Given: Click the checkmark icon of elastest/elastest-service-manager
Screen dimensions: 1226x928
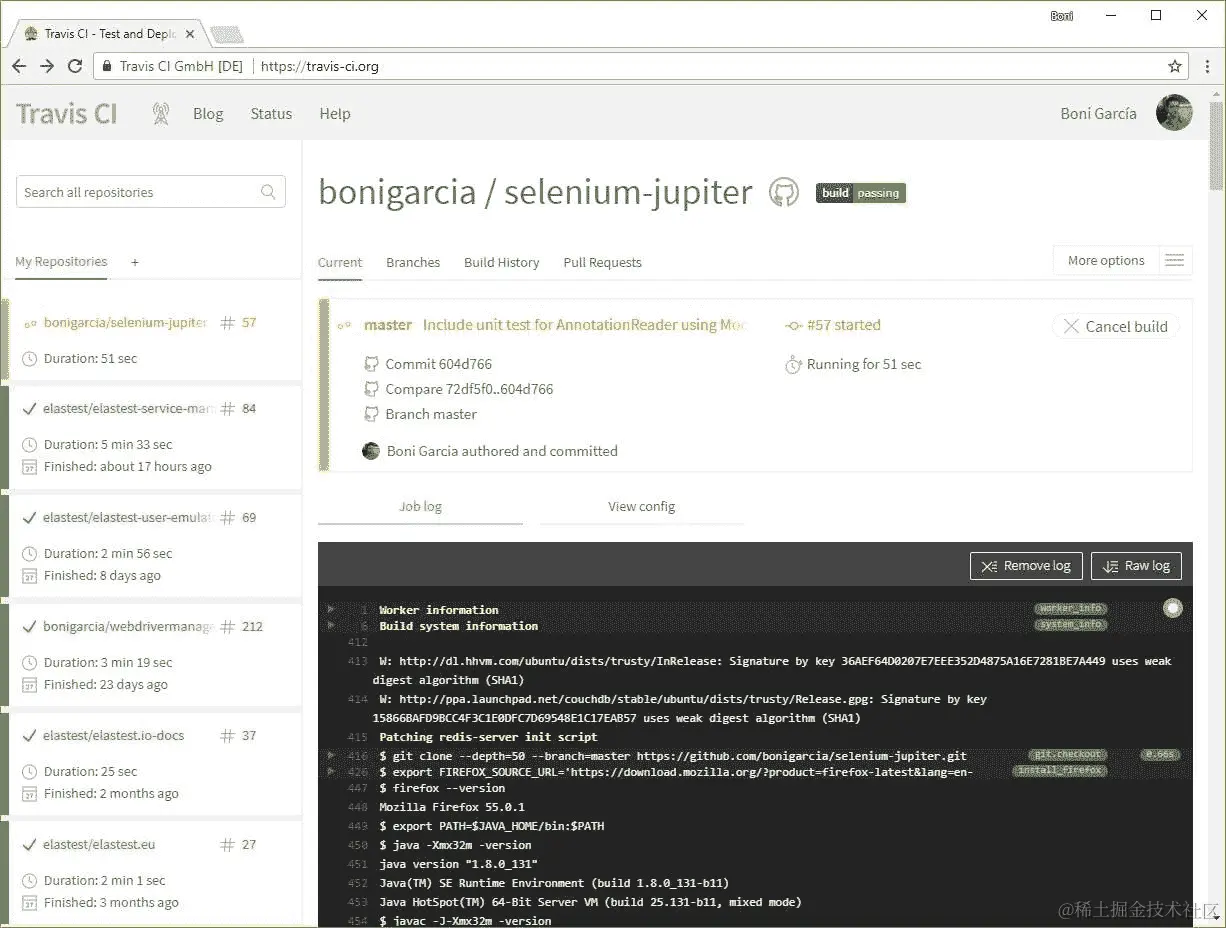Looking at the screenshot, I should click(29, 408).
